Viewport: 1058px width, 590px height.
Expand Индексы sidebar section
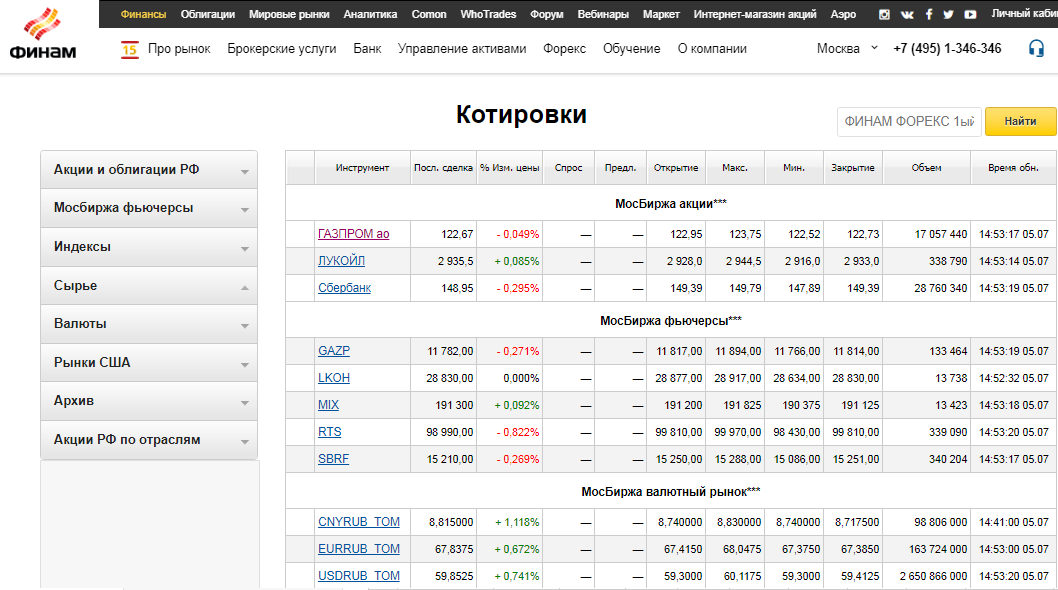(149, 246)
